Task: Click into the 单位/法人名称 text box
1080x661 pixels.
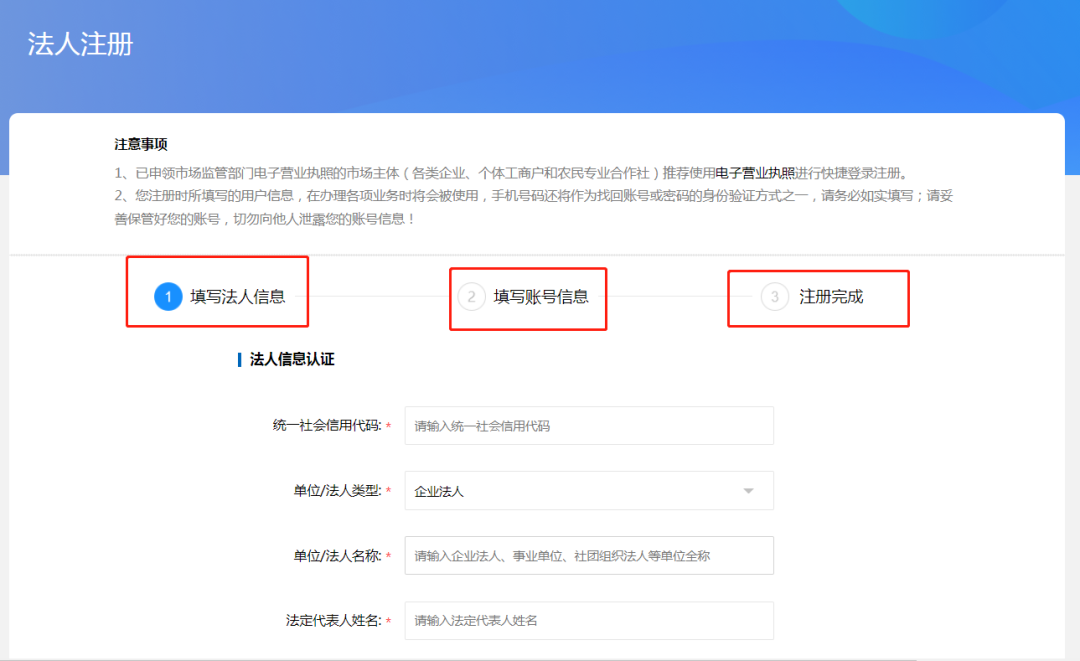Action: [588, 556]
